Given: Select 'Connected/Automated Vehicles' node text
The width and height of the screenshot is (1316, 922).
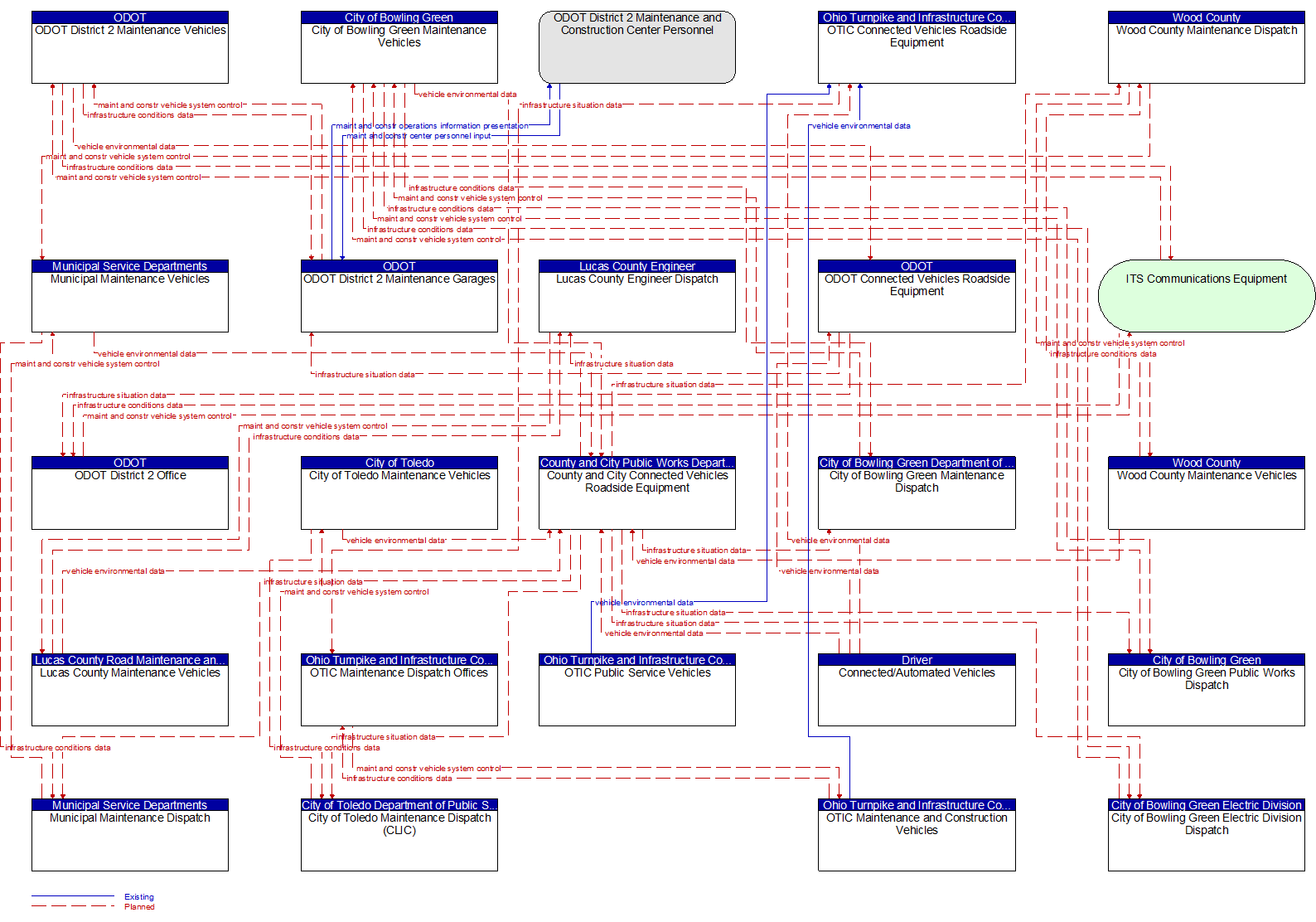Looking at the screenshot, I should pos(917,673).
